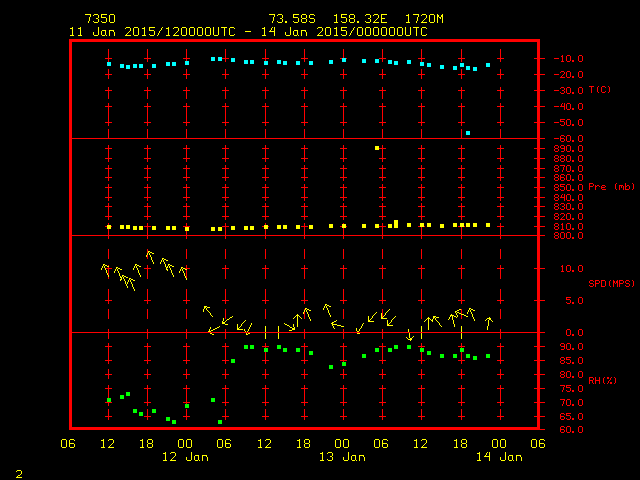This screenshot has height=480, width=640.
Task: Click the 10.0 wind speed tick label
Action: point(571,269)
